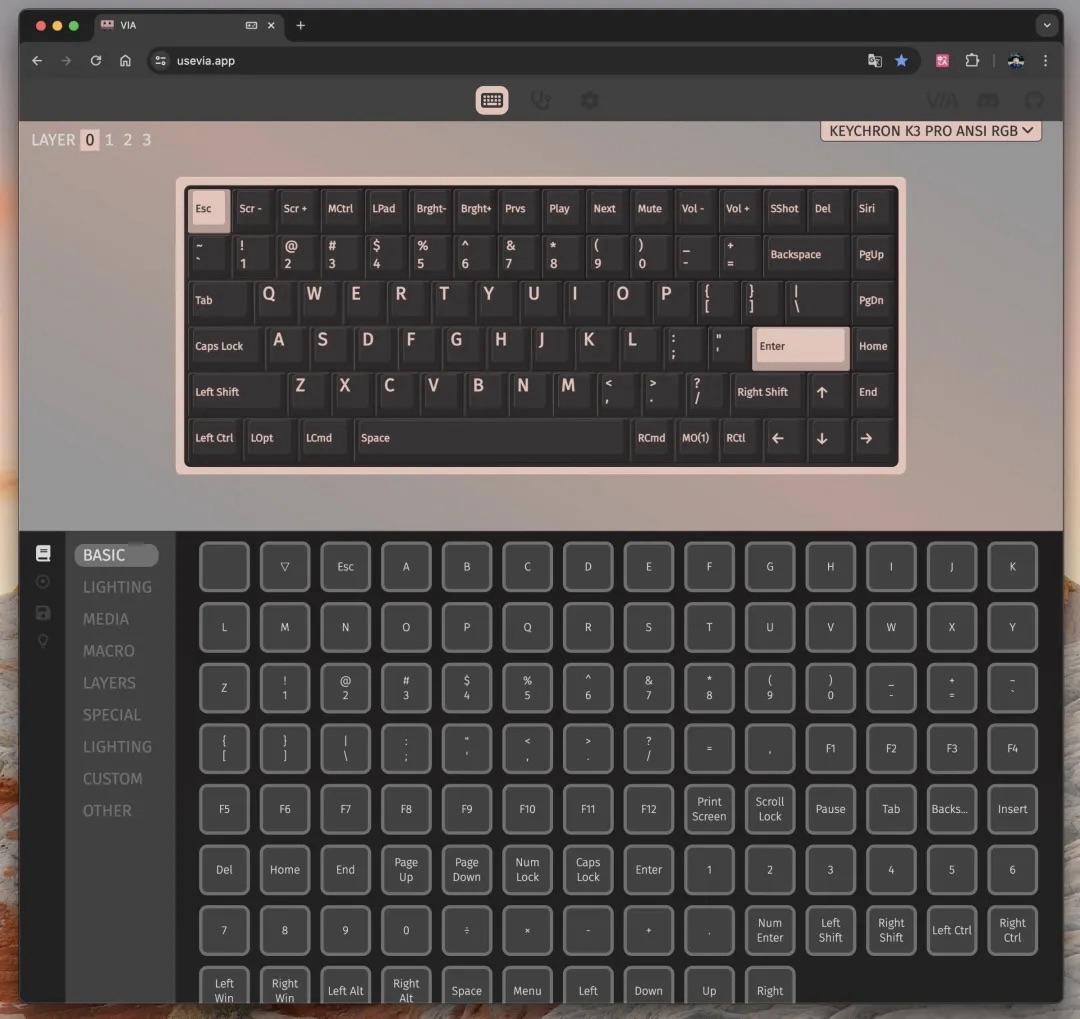Open a new browser tab with plus

click(300, 25)
